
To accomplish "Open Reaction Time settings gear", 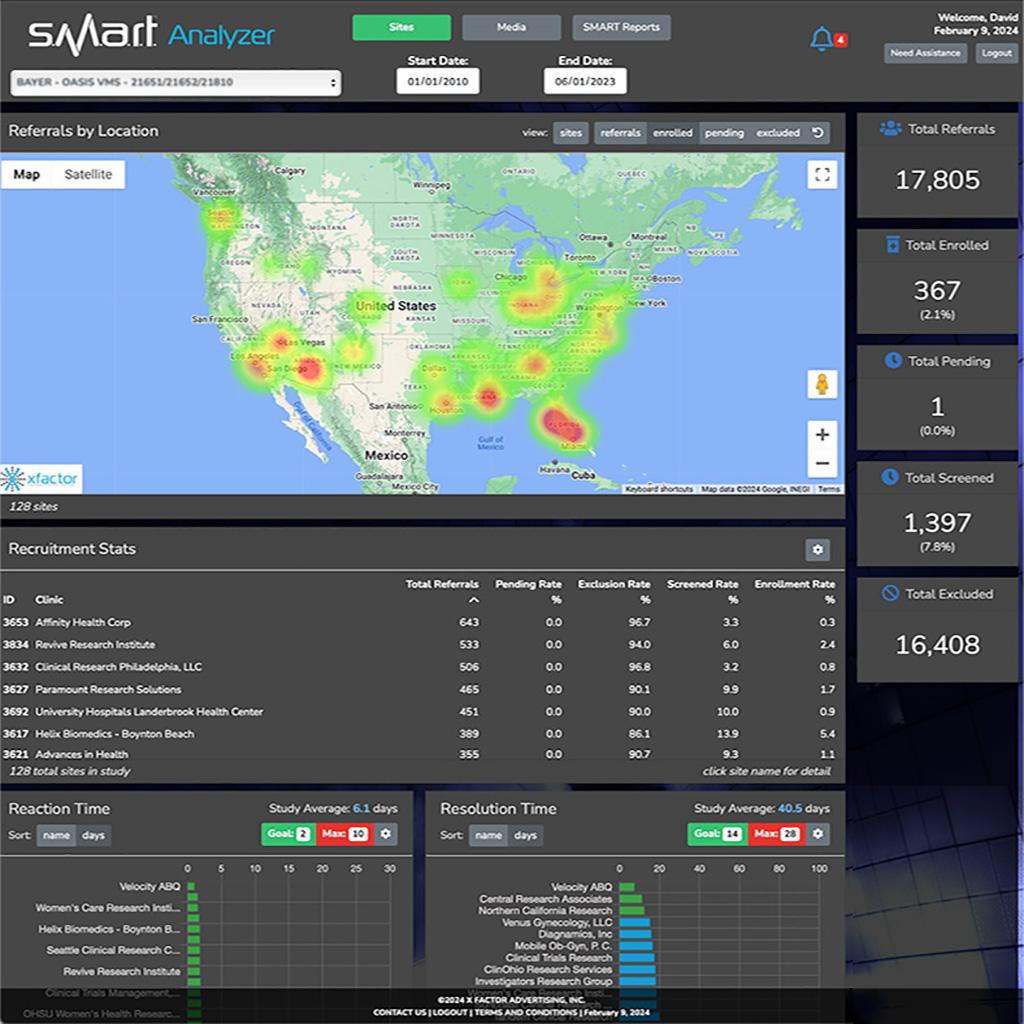I will coord(387,834).
